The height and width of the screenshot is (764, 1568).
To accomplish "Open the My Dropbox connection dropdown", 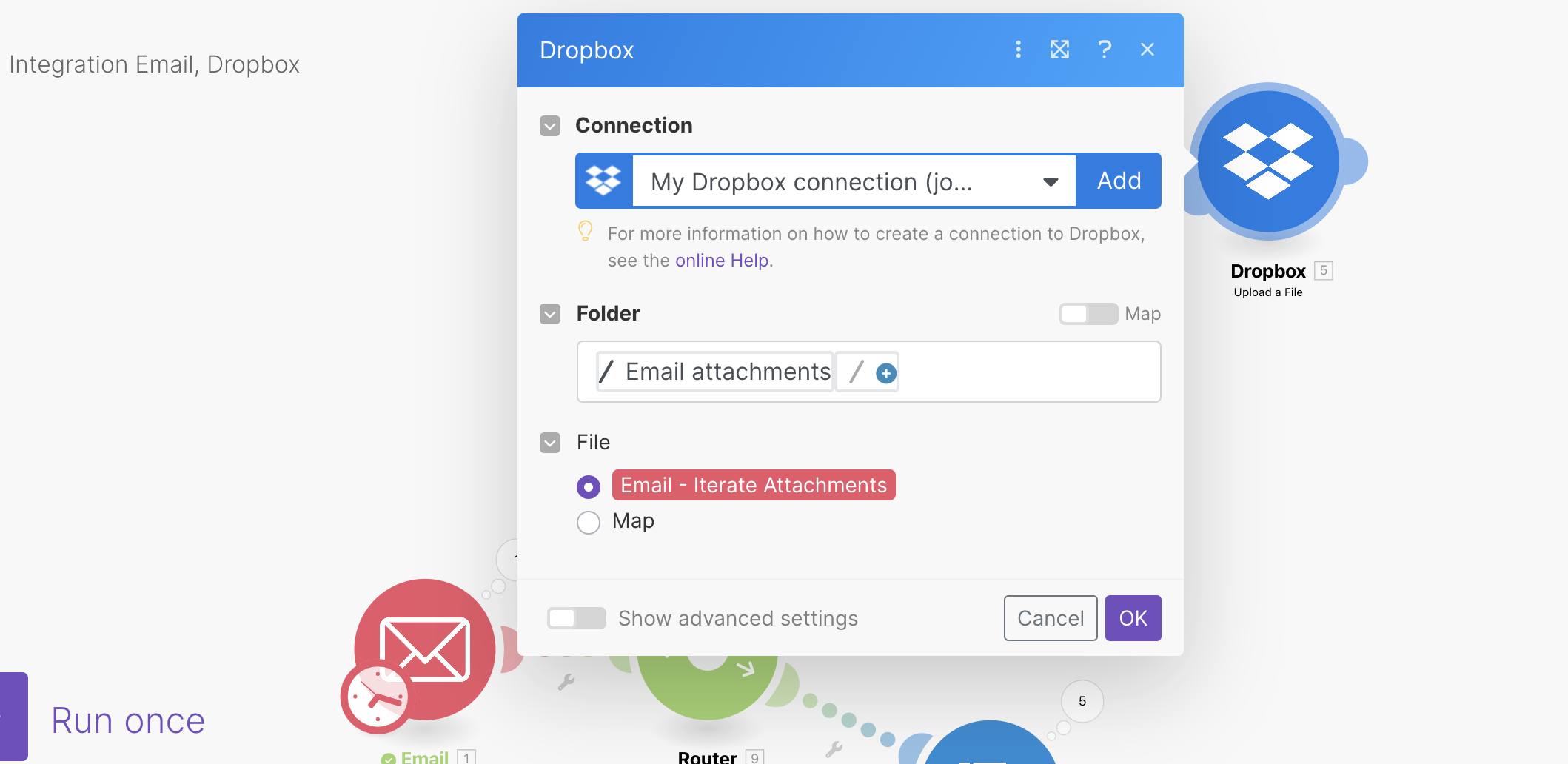I will coord(854,181).
